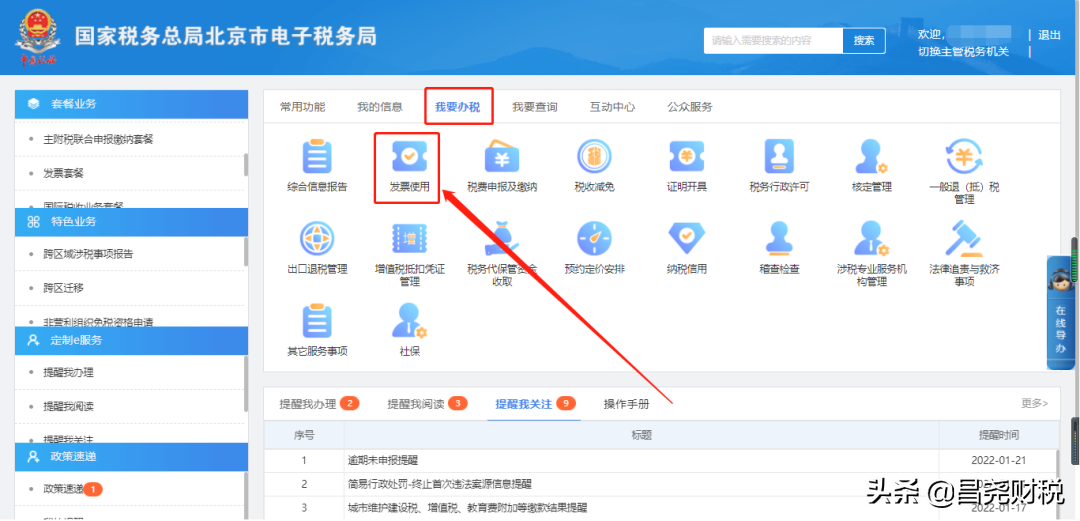
Task: Switch to the 我要查询 tab
Action: tap(534, 107)
